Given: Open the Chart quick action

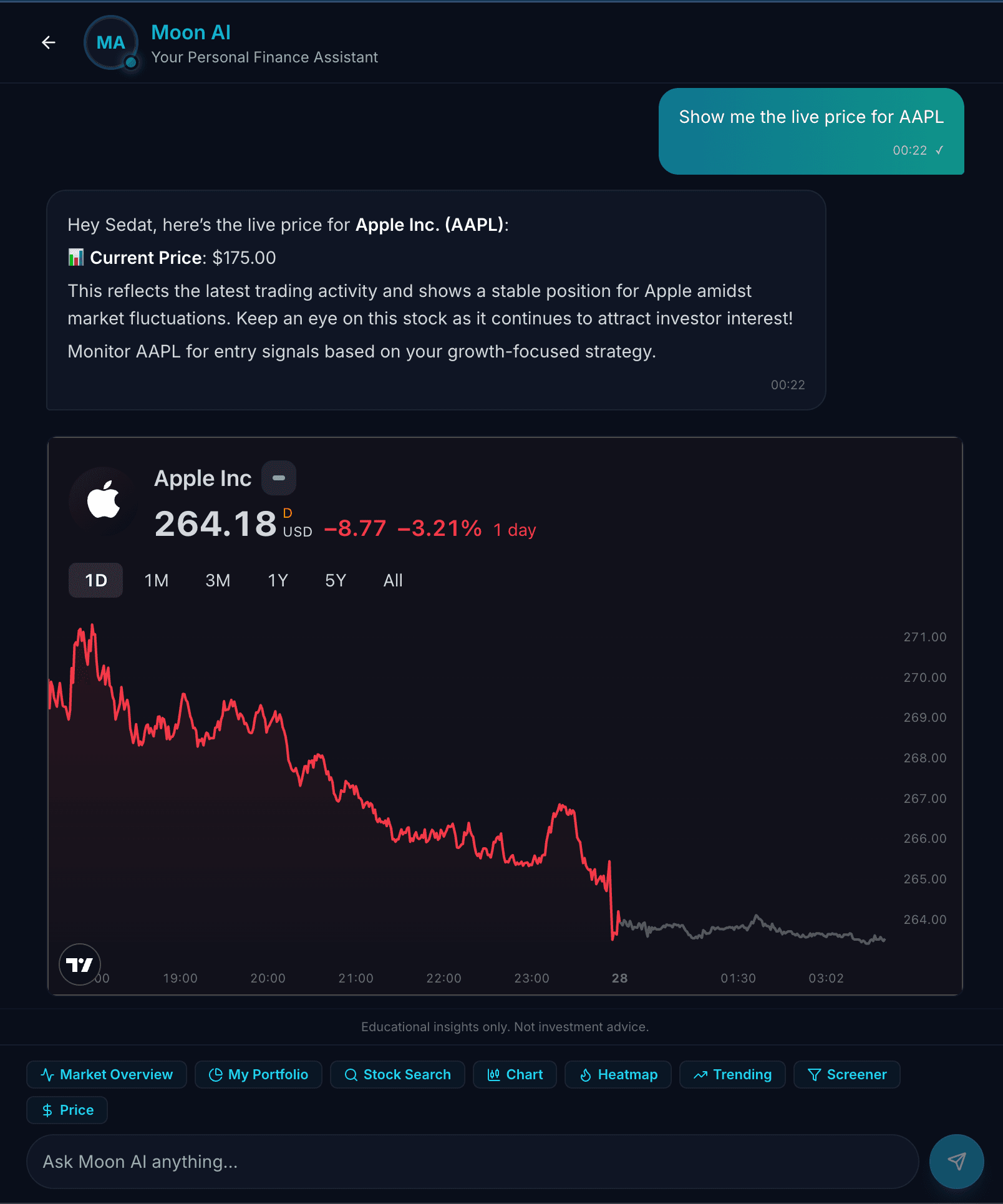Looking at the screenshot, I should coord(515,1074).
